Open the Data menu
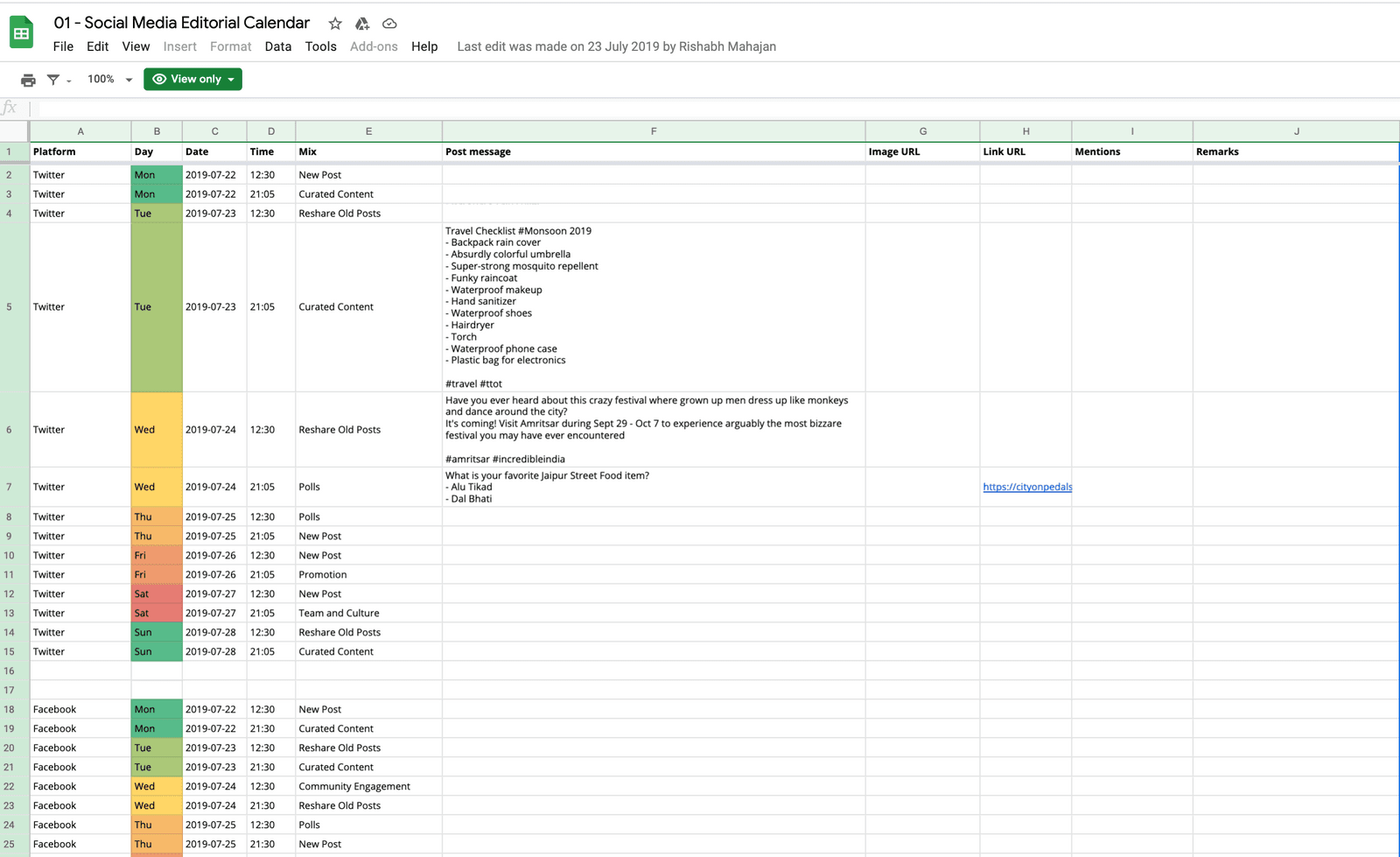 pos(277,46)
